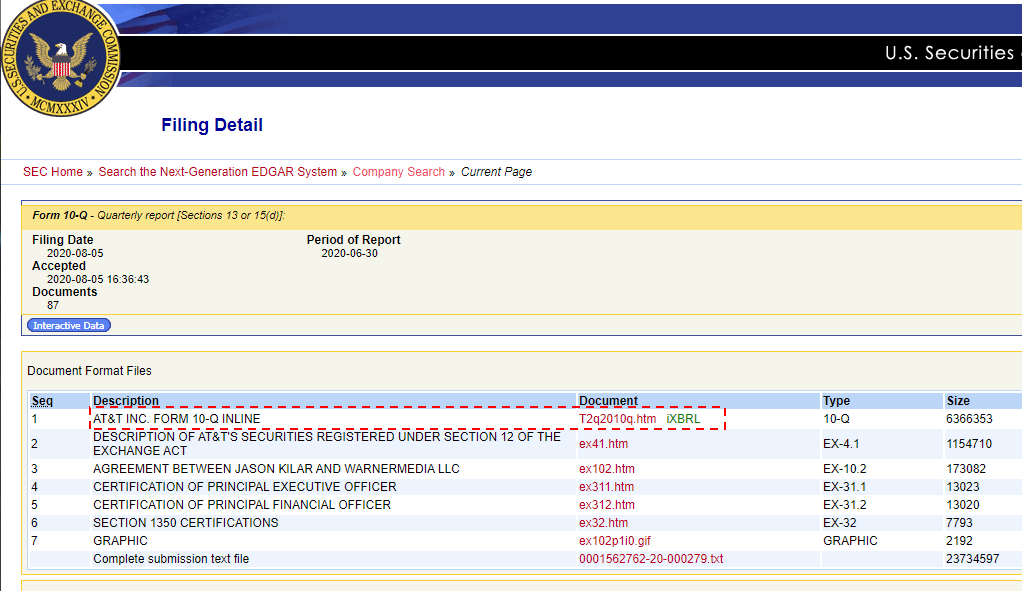Screen dimensions: 1022x591
Task: Select CERTIFICATION OF PRINCIPAL EXECUTIVE OFFICER text
Action: pyautogui.click(x=244, y=487)
